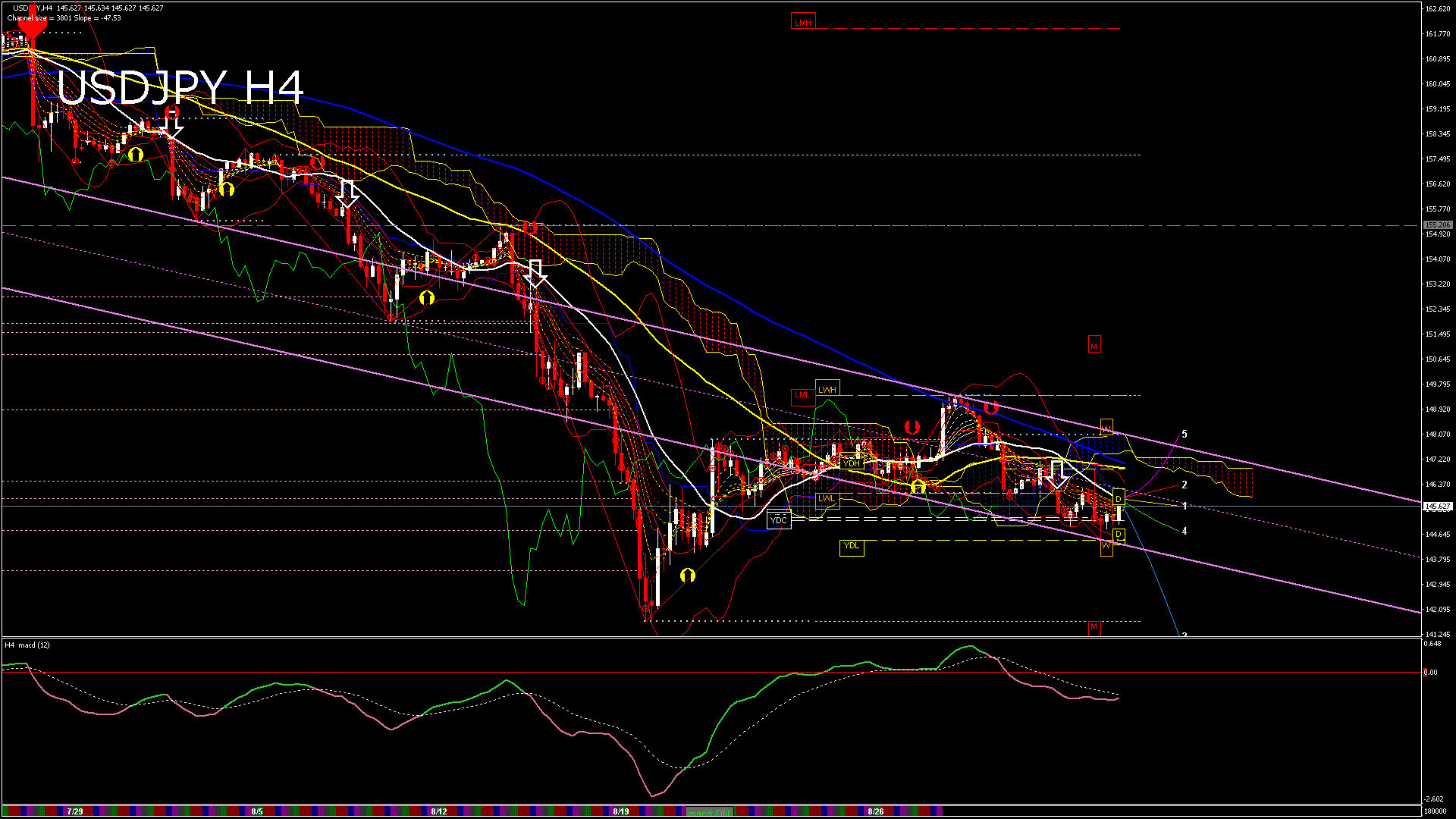
Task: Click the 8/19 date marker on the time axis
Action: pos(621,811)
